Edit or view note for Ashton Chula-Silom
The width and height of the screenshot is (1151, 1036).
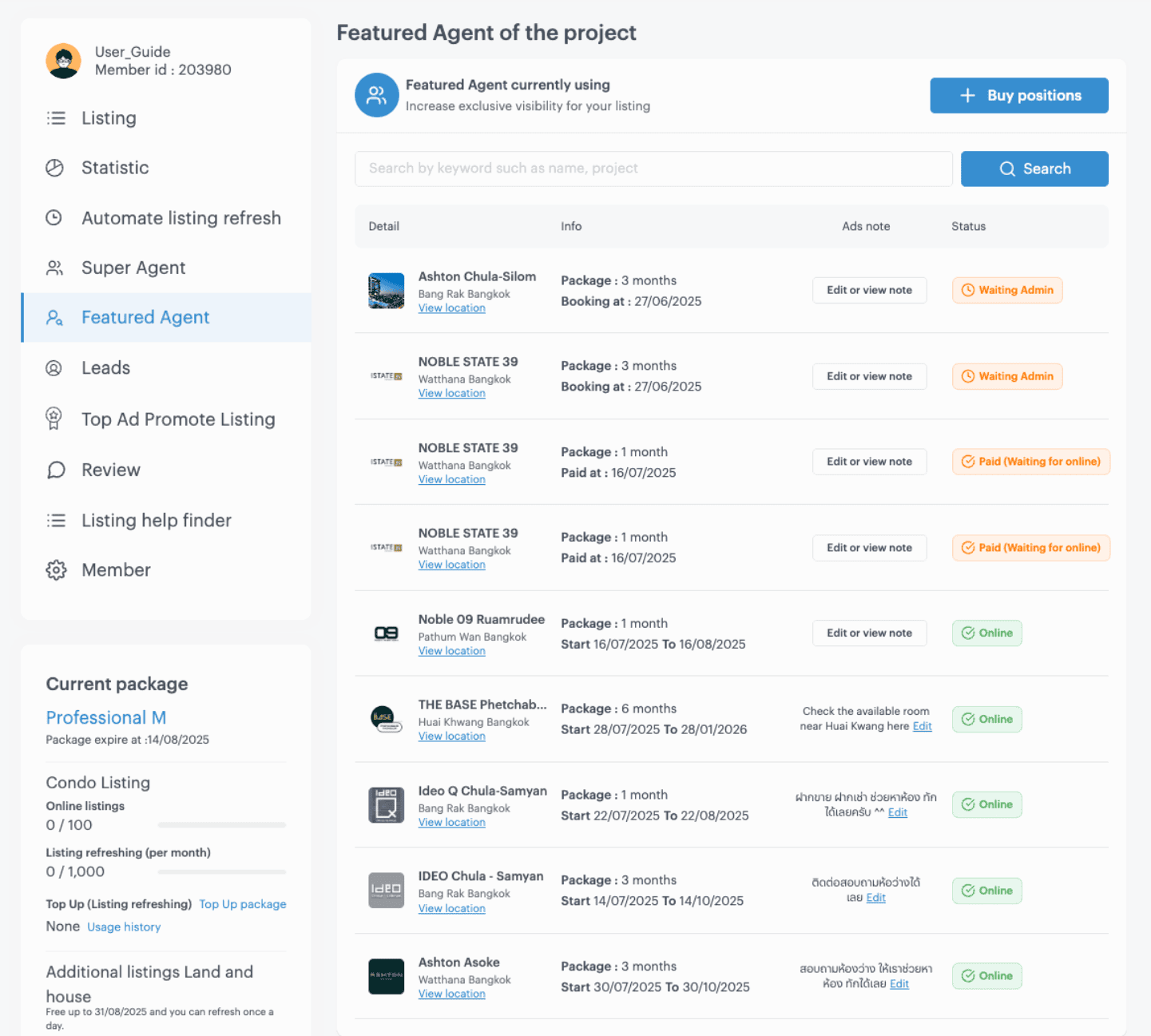[869, 290]
